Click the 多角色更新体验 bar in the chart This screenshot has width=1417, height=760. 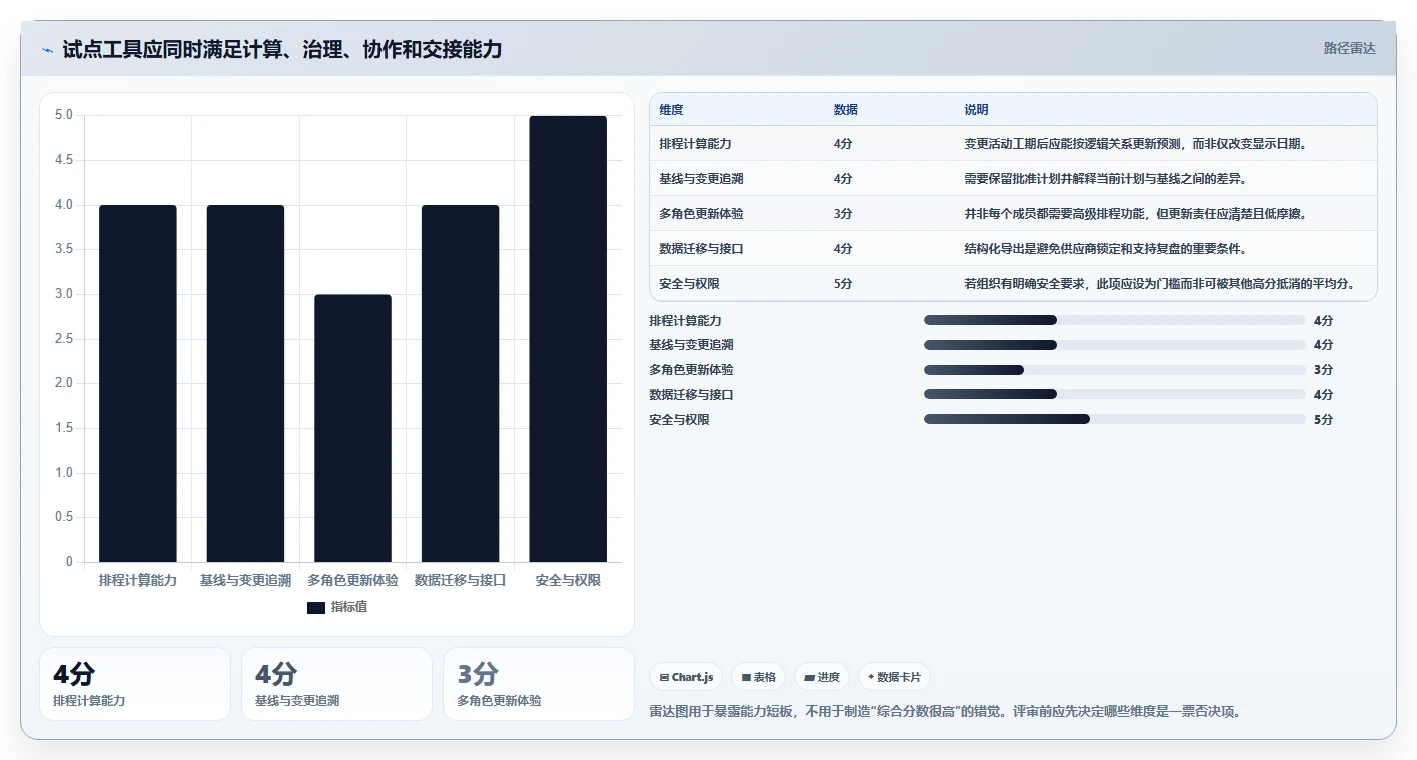(353, 428)
